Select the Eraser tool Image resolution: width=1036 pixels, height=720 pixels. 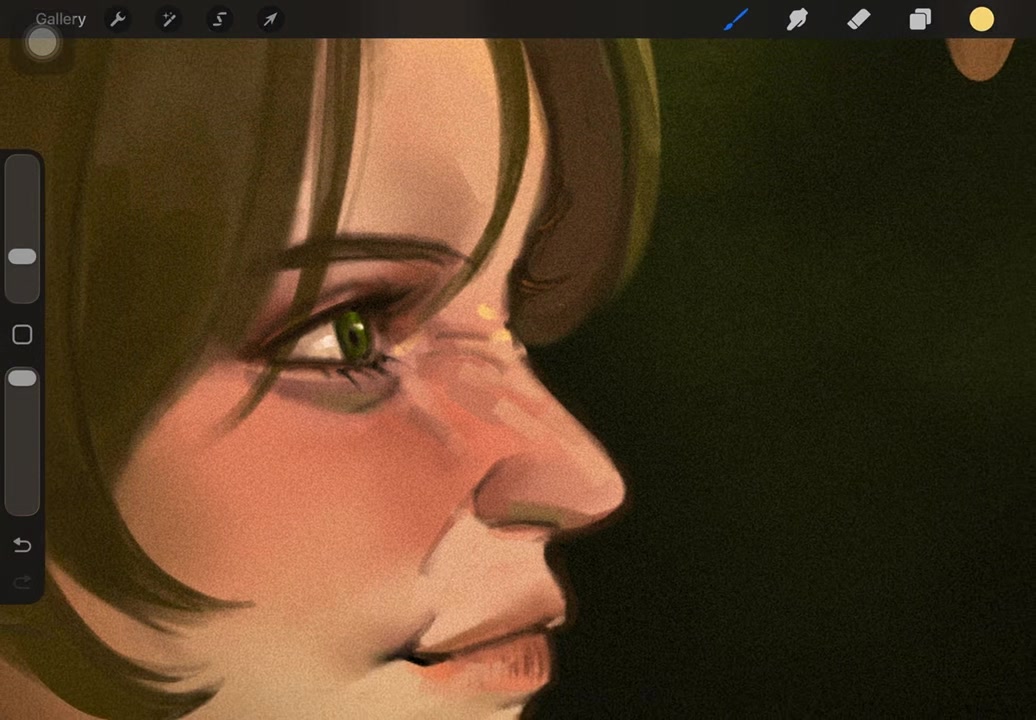(858, 19)
